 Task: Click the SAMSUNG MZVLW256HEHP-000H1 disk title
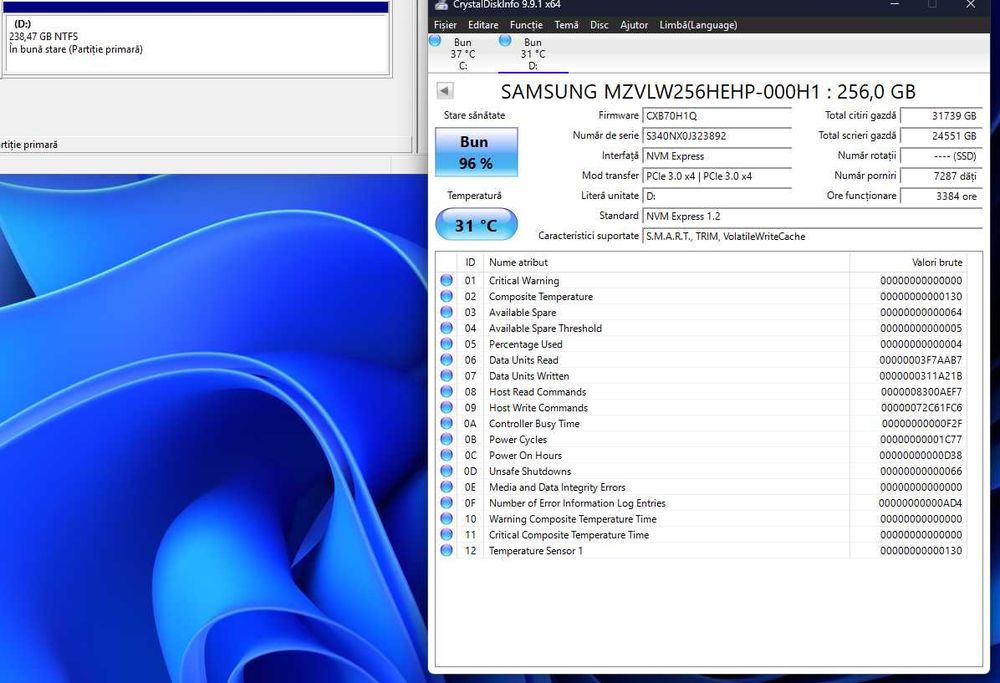708,92
